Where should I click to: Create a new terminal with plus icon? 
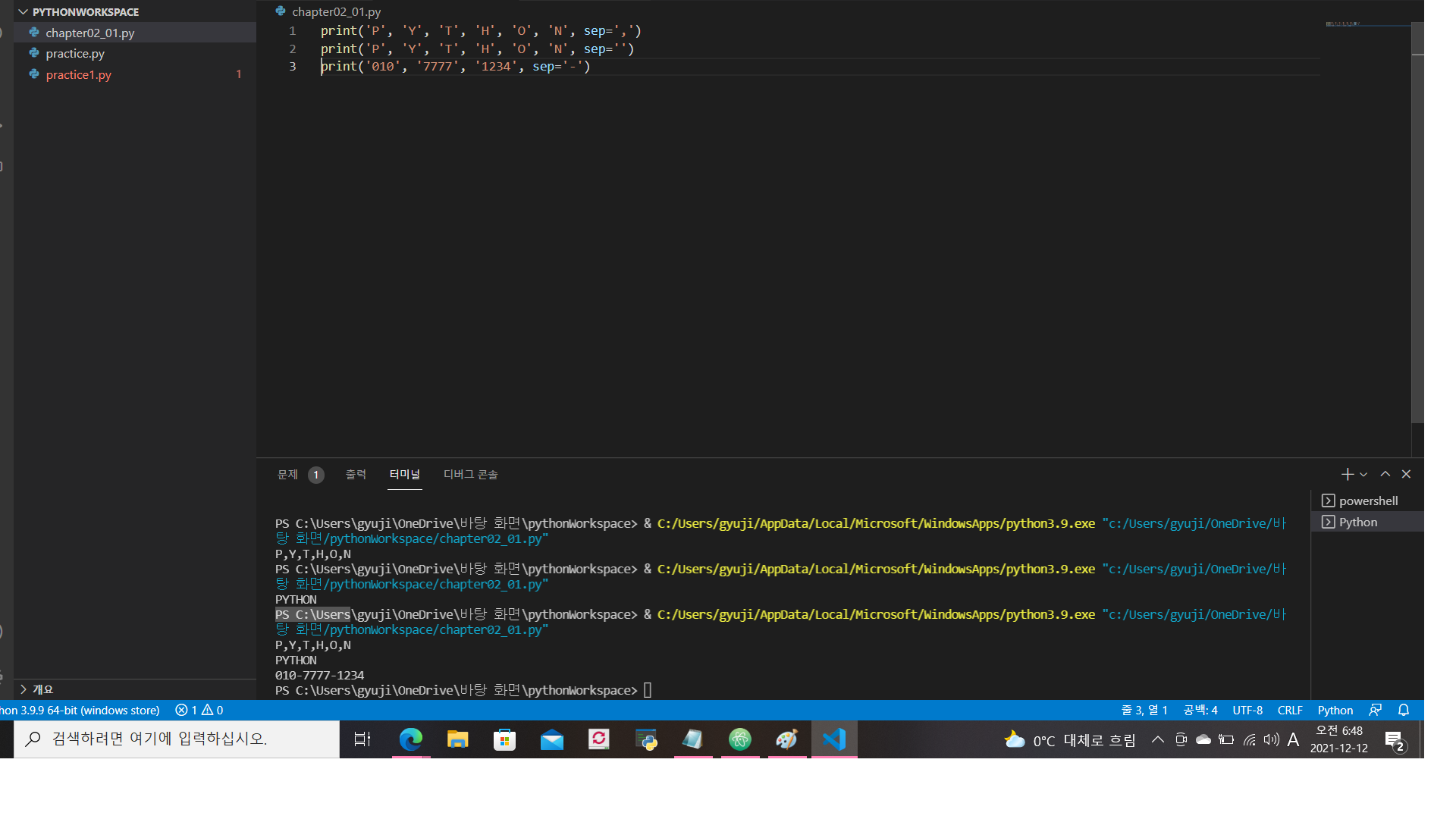pyautogui.click(x=1347, y=474)
